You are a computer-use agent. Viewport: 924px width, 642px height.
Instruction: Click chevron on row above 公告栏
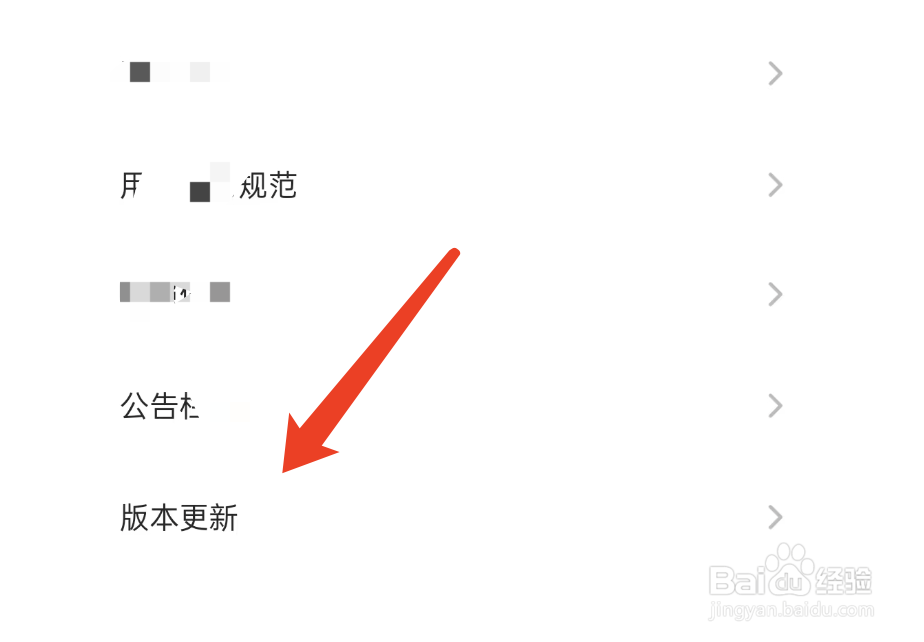pyautogui.click(x=776, y=294)
